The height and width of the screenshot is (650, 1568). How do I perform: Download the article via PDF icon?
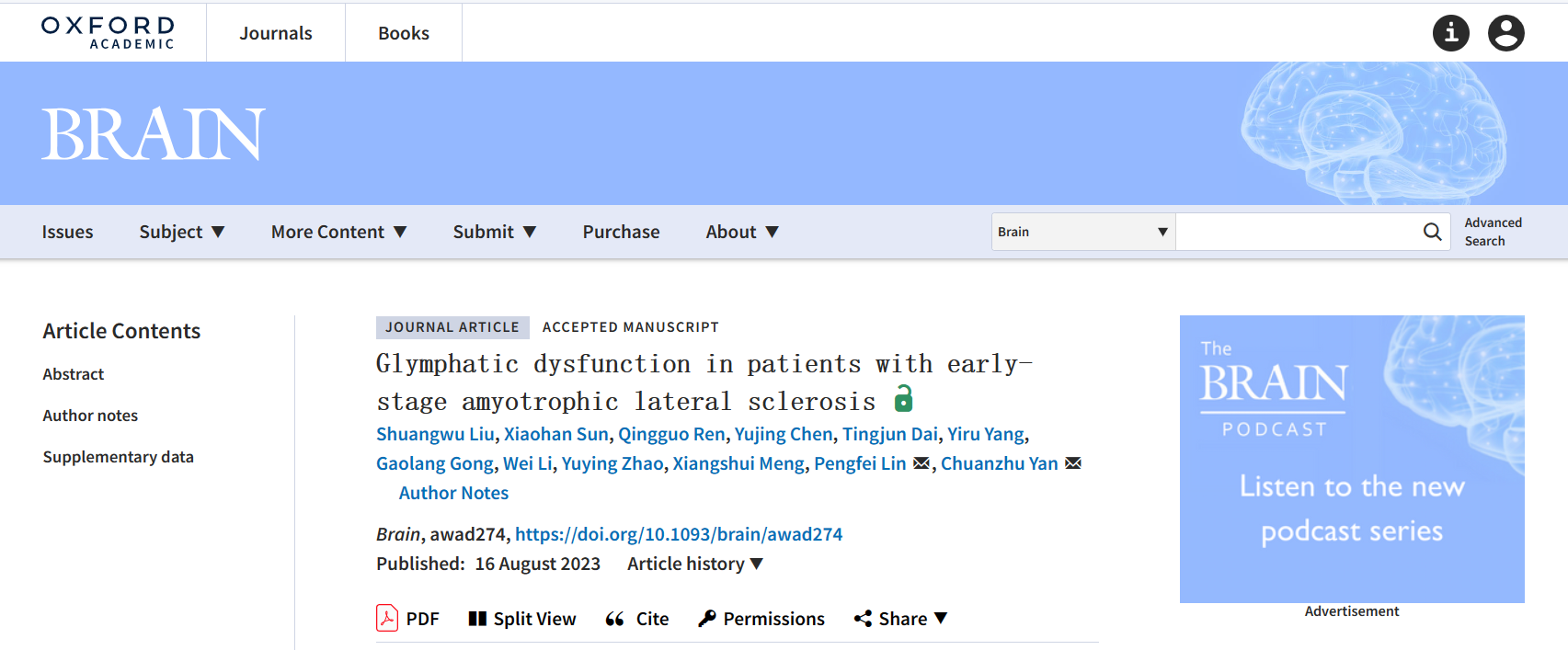pyautogui.click(x=387, y=619)
